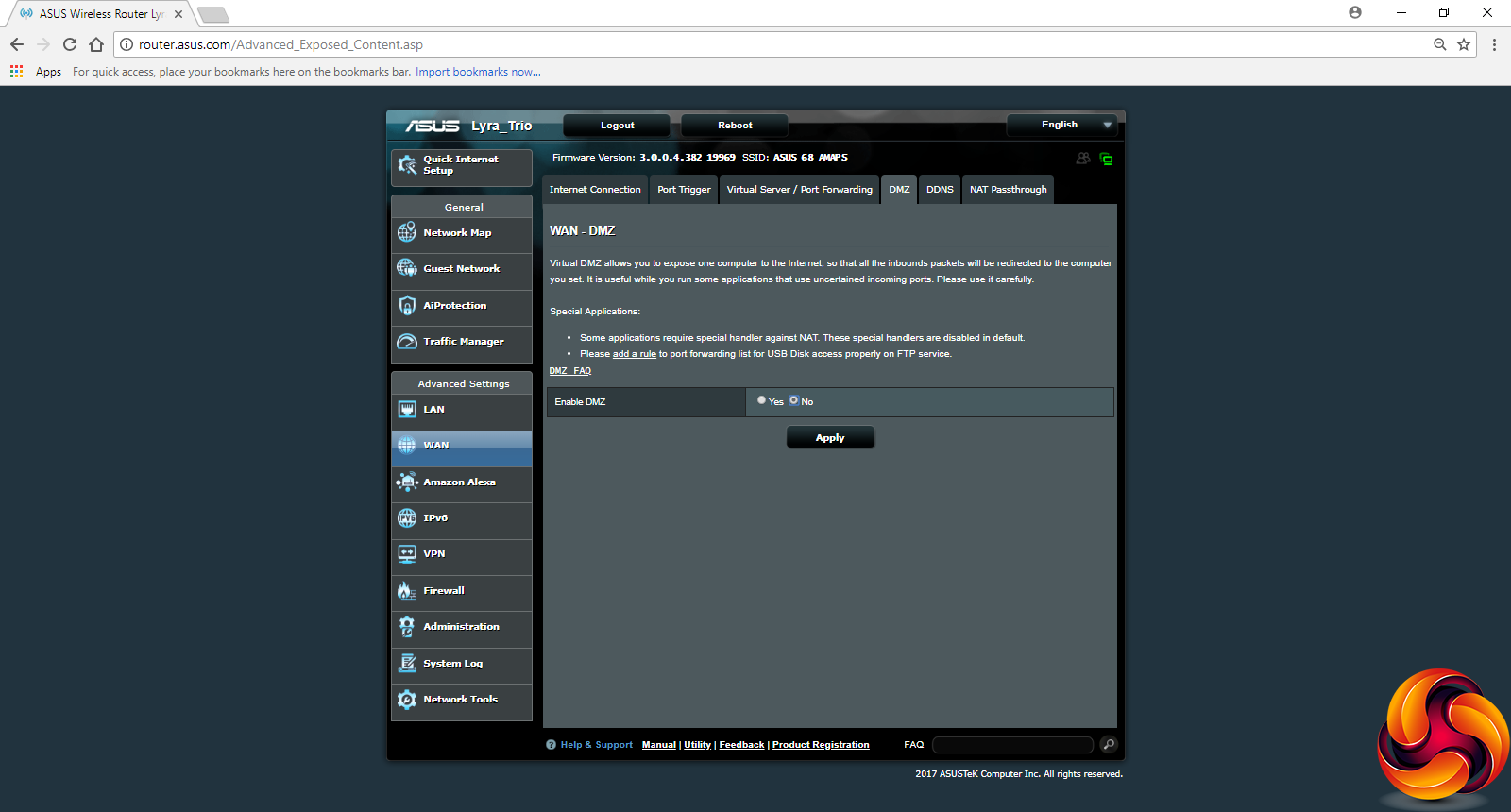Follow the 'add a rule' link
Screen dimensions: 1511x812
tap(635, 354)
